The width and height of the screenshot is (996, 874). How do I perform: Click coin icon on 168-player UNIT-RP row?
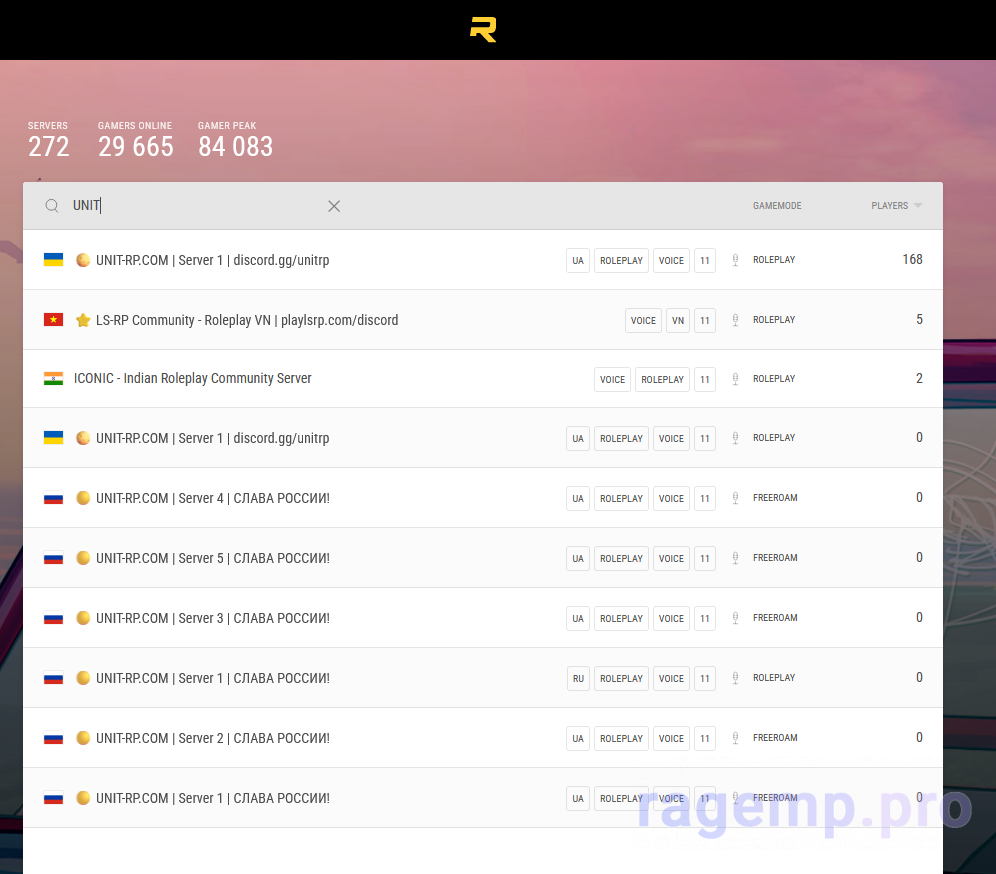(x=83, y=260)
